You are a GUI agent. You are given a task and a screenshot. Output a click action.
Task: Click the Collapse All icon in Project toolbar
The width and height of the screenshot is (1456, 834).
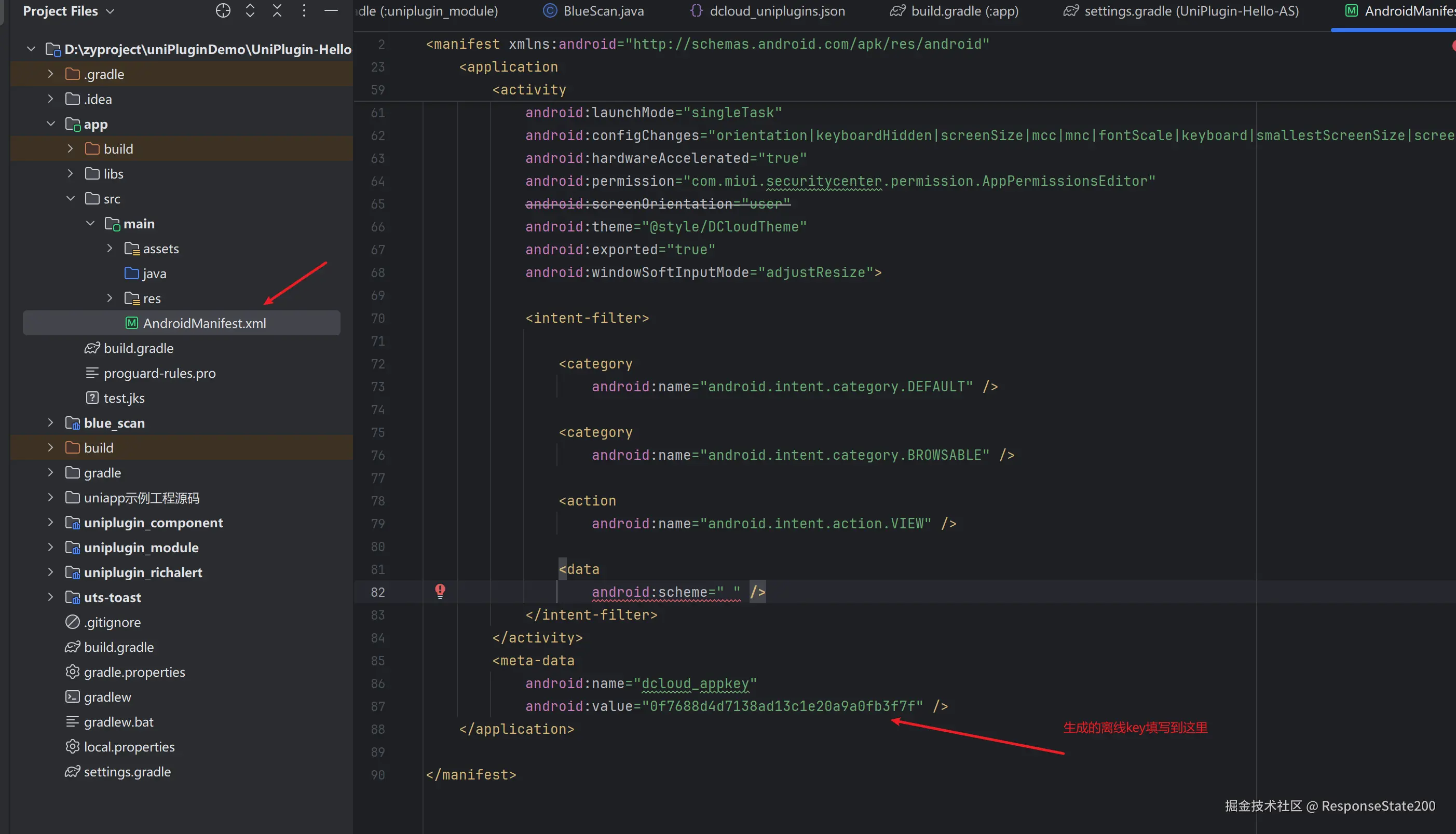click(x=277, y=11)
